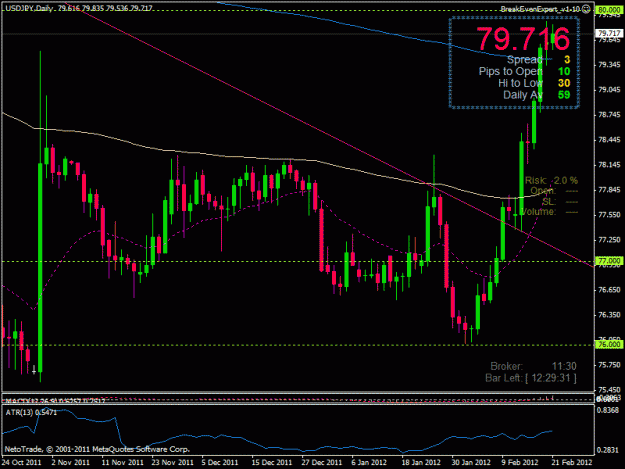Click the 23 Nov 2011 date label

pos(172,462)
